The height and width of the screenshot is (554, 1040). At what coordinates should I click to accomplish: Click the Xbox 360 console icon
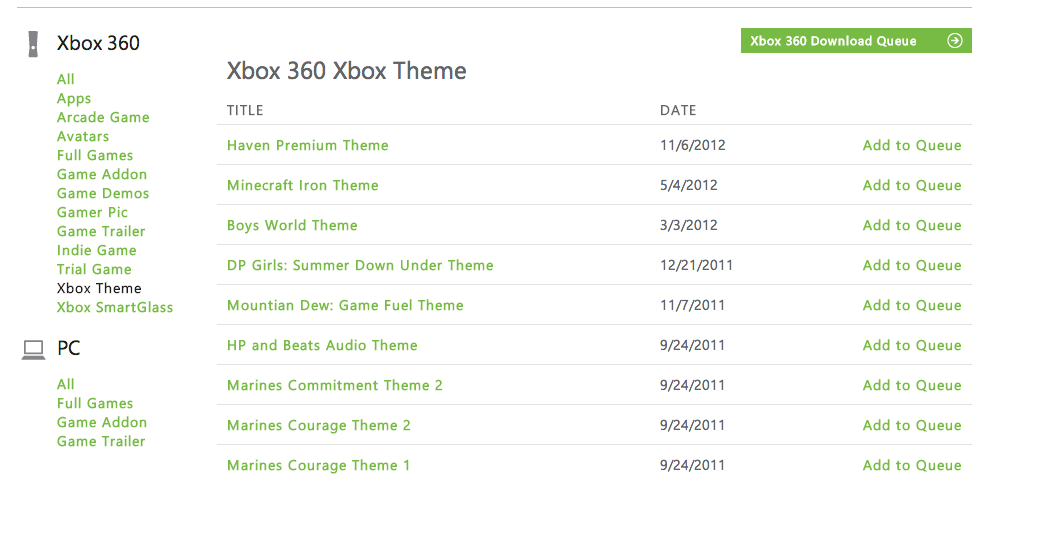34,44
